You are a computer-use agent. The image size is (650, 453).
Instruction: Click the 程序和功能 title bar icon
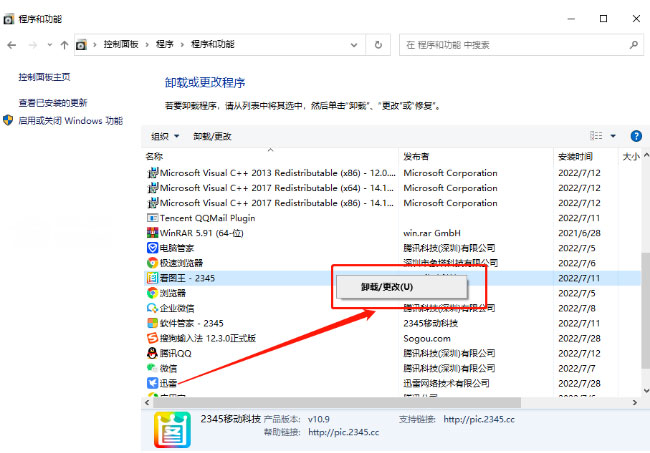pyautogui.click(x=8, y=19)
